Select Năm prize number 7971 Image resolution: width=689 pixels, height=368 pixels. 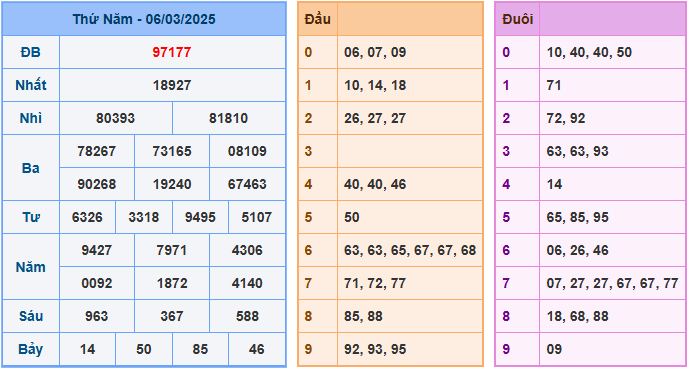point(172,250)
